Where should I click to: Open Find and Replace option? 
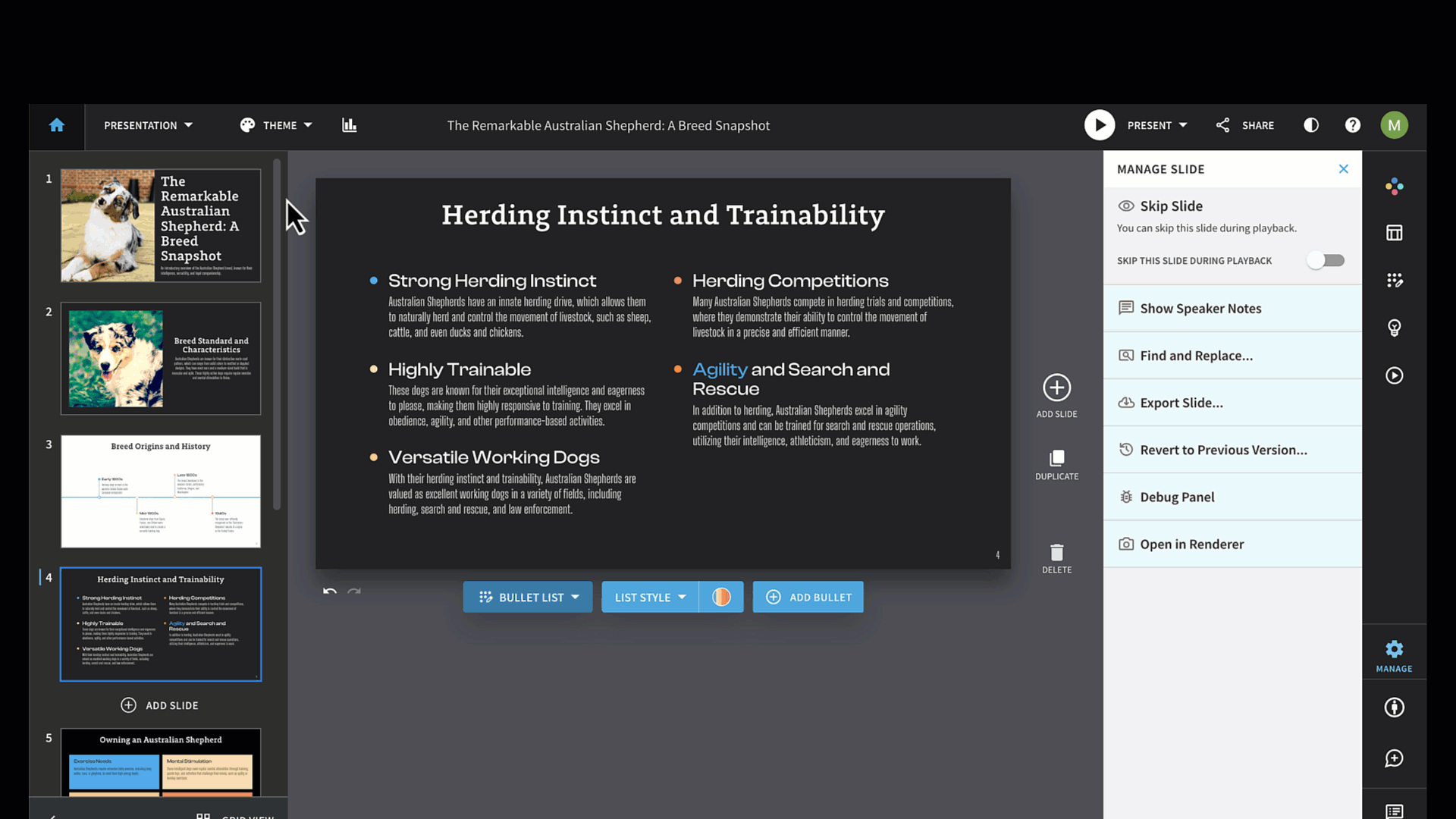coord(1232,355)
